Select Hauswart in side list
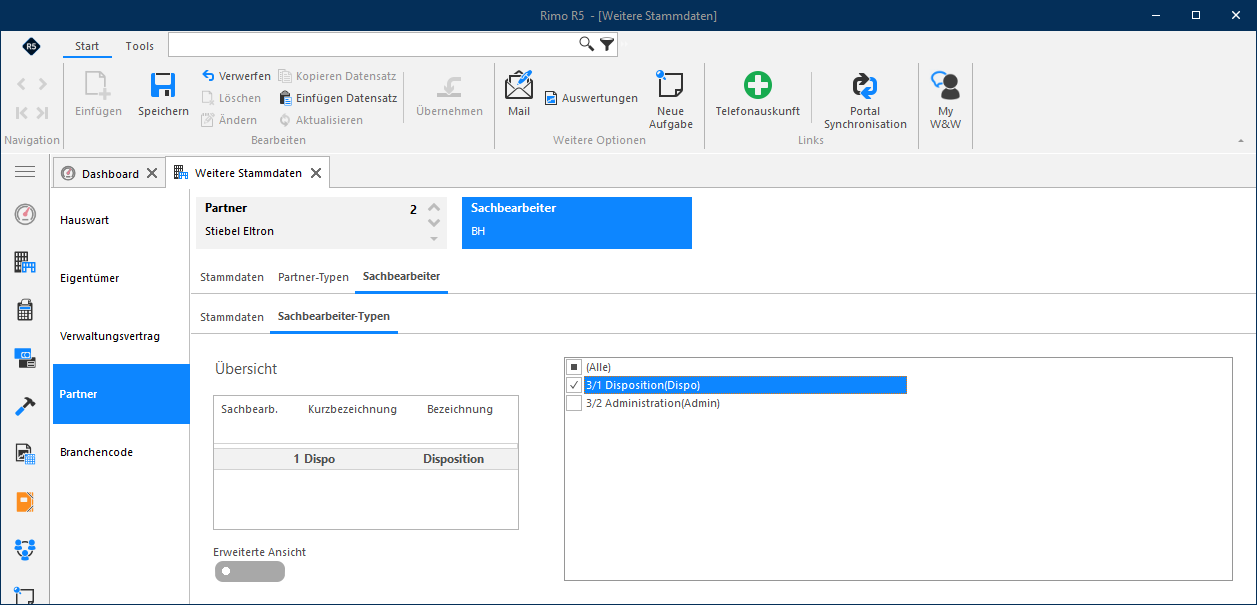 (121, 220)
